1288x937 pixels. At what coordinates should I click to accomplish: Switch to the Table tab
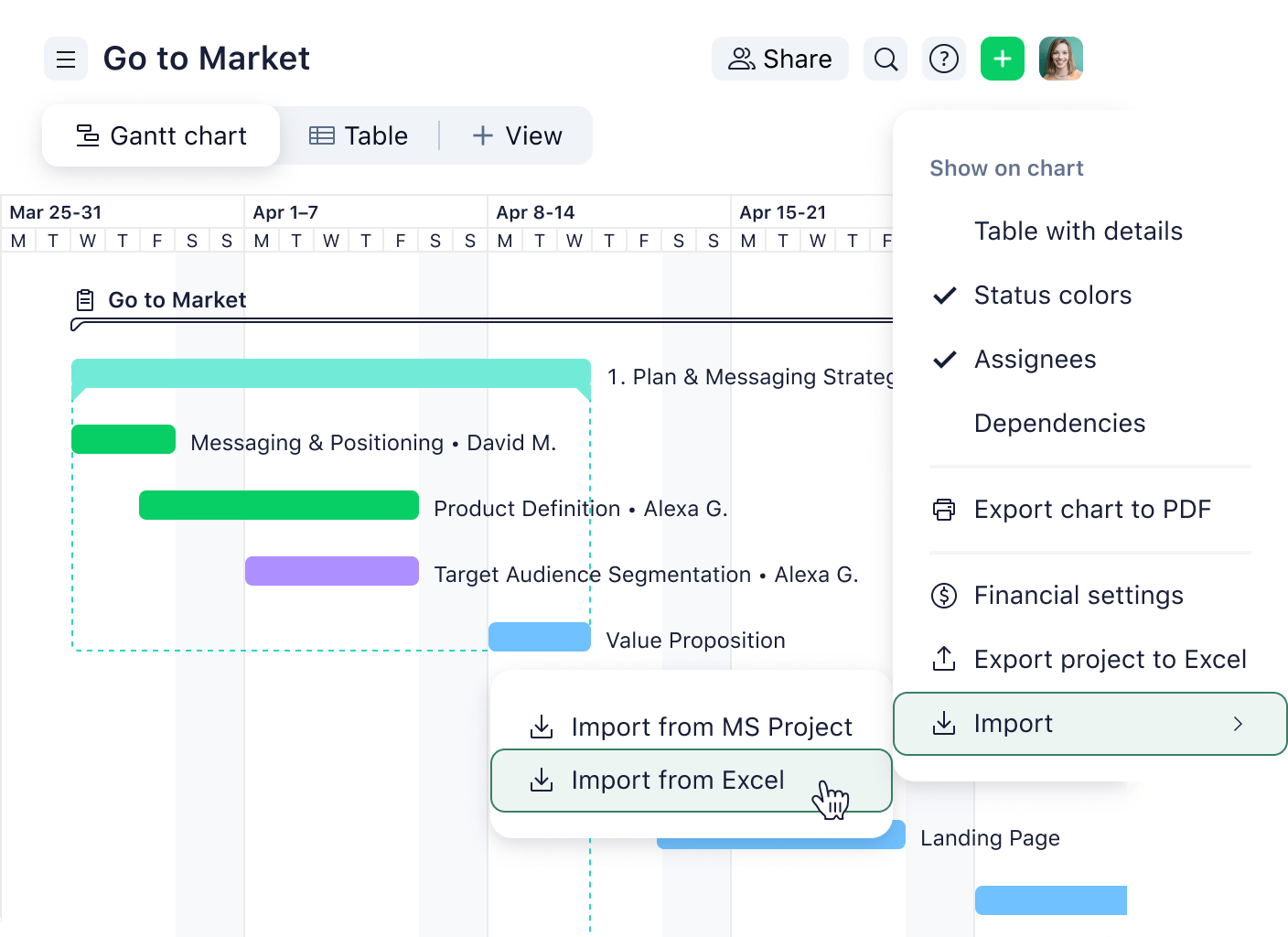(x=359, y=136)
